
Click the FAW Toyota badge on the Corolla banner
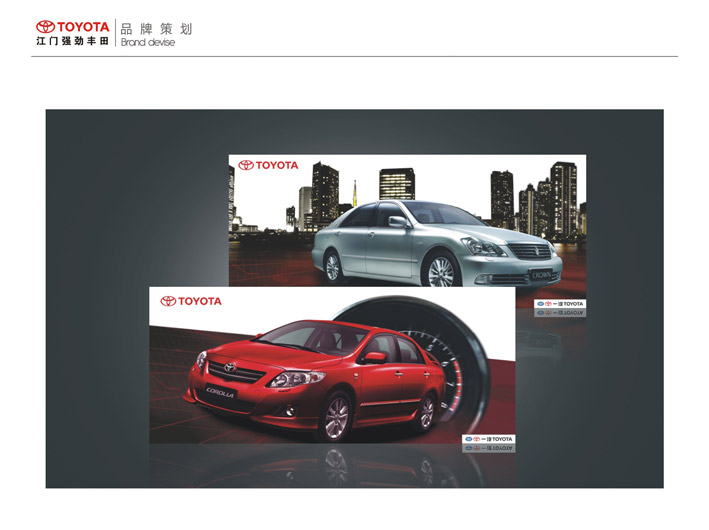point(488,439)
